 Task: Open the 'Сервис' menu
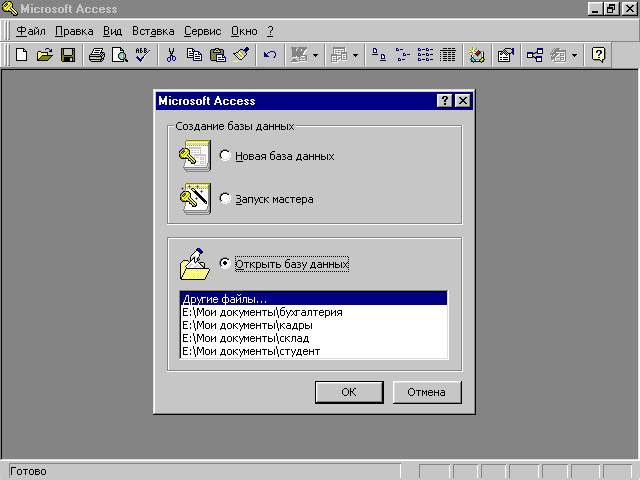pos(203,31)
